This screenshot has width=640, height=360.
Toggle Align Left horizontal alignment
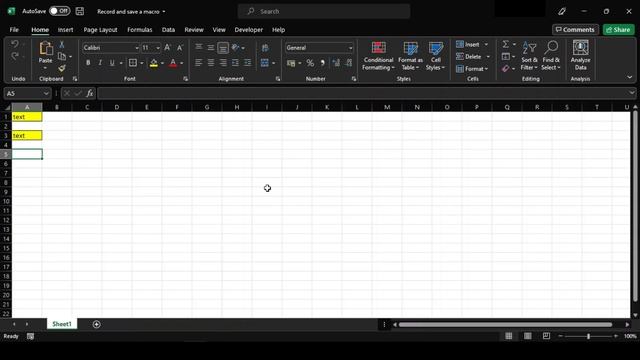pos(198,63)
